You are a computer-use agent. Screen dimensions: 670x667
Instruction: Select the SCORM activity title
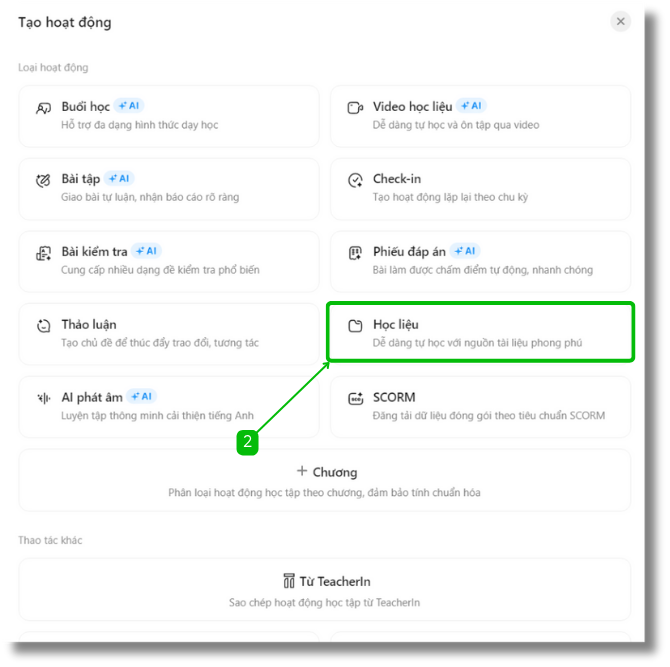(394, 397)
